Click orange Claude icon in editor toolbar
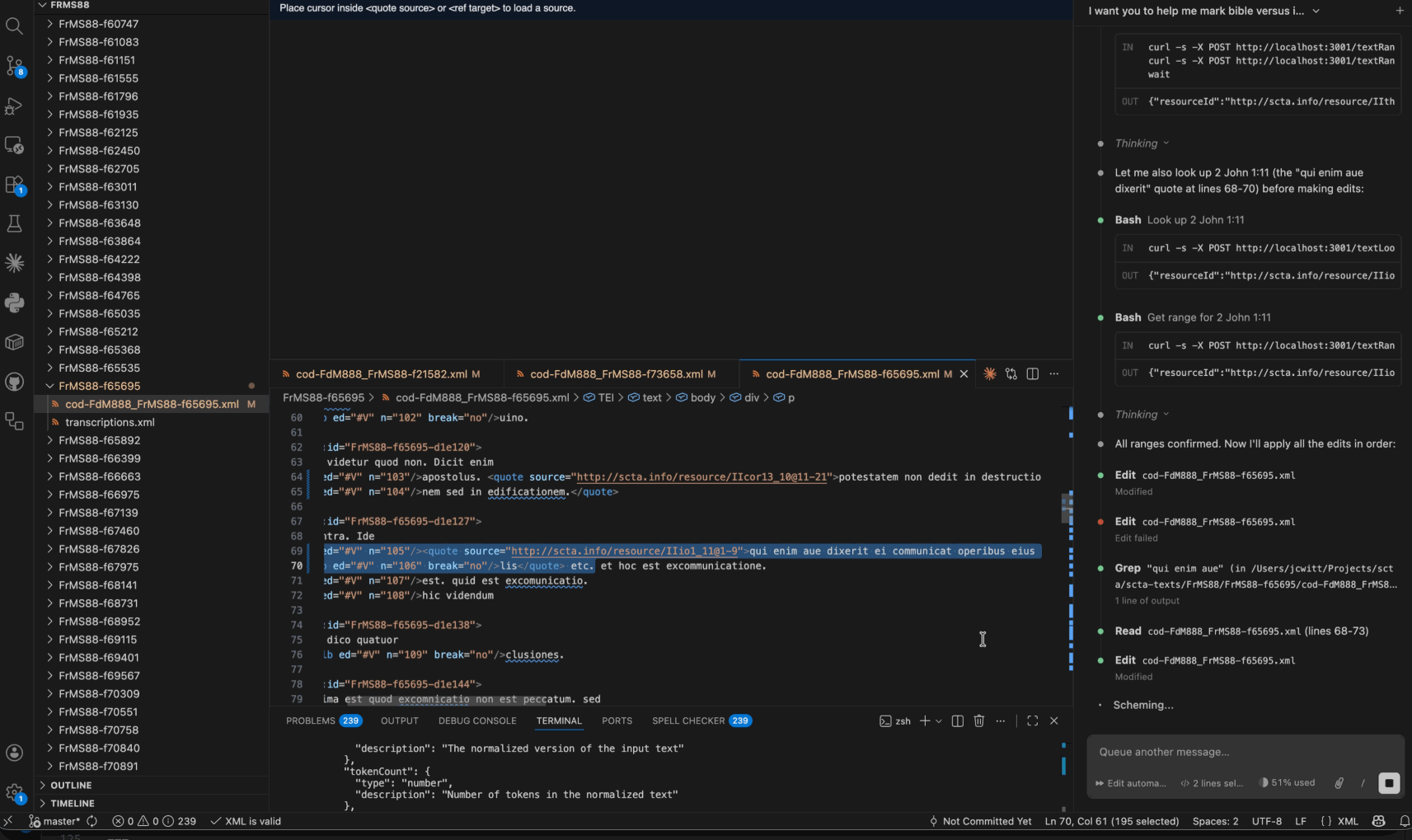Screen dimensions: 1412x840 pos(989,374)
